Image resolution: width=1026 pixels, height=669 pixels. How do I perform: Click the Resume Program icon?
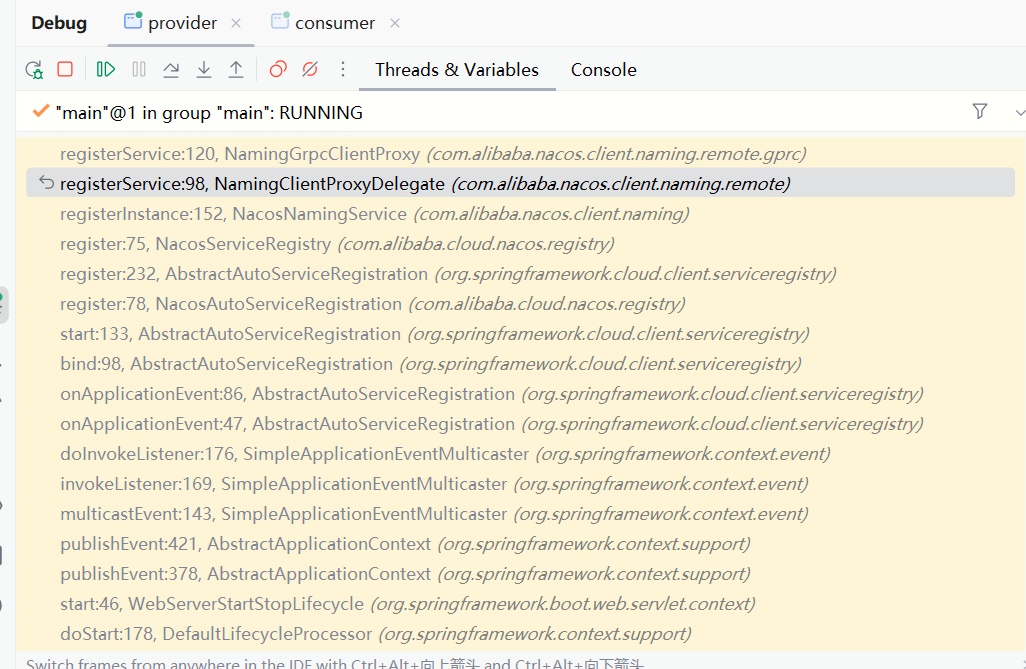tap(105, 69)
